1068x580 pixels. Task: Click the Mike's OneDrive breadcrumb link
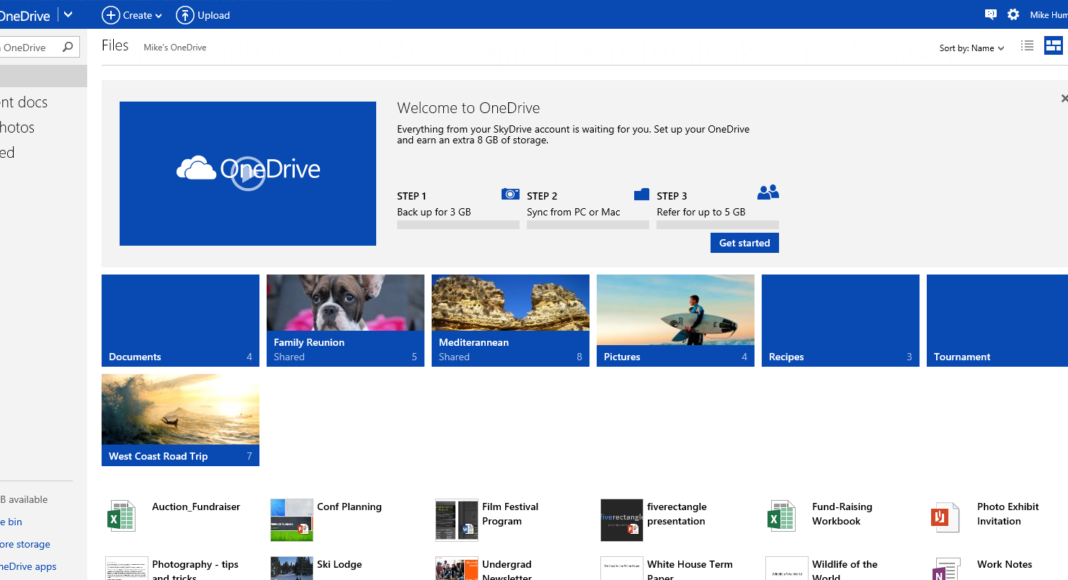pyautogui.click(x=175, y=48)
